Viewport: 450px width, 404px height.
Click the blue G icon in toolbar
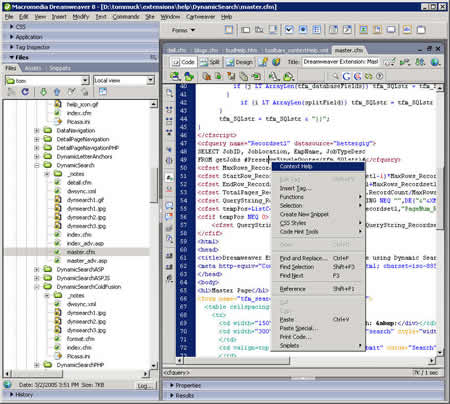[346, 76]
